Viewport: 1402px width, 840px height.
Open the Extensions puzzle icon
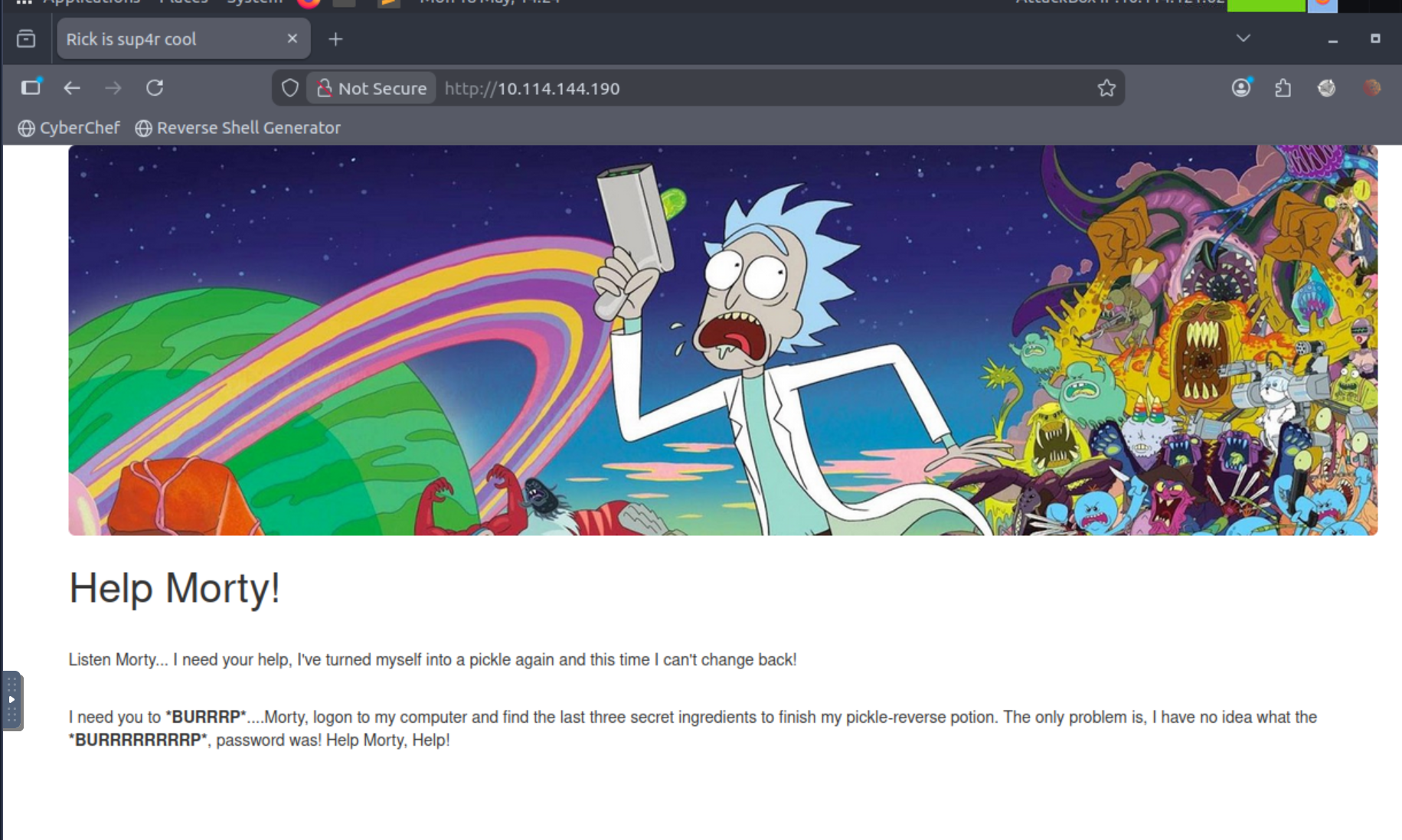(1283, 88)
